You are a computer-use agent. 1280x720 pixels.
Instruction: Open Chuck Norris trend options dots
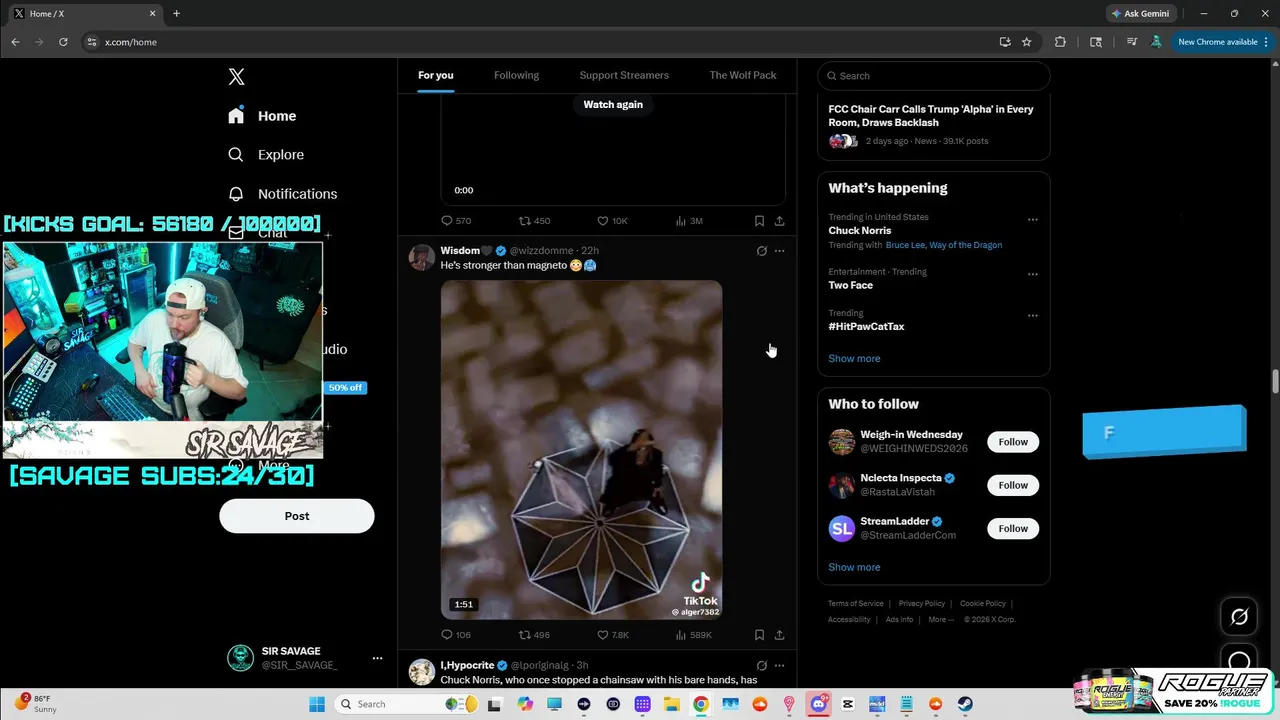coord(1033,220)
